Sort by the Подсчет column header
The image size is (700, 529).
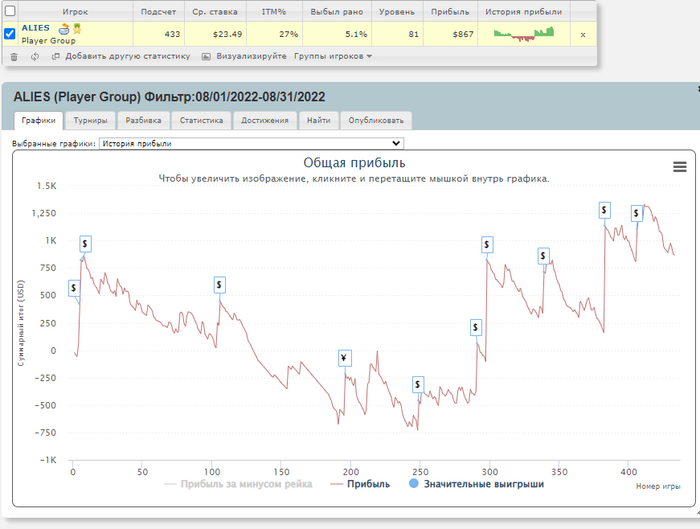coord(158,12)
